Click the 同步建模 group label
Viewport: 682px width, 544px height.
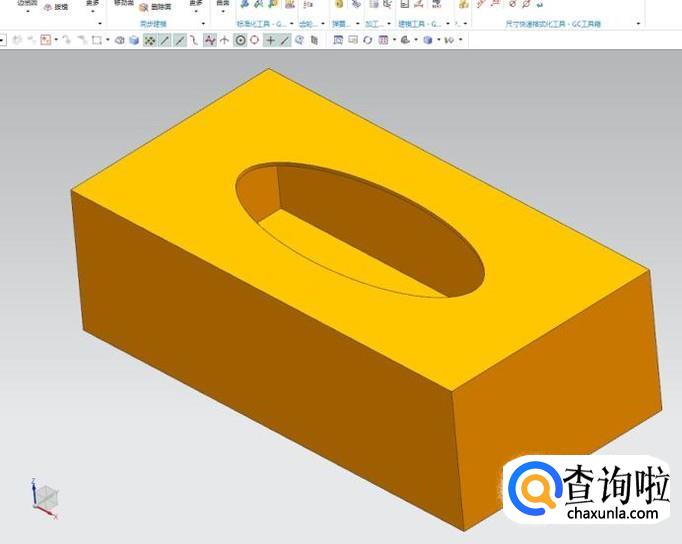[153, 24]
